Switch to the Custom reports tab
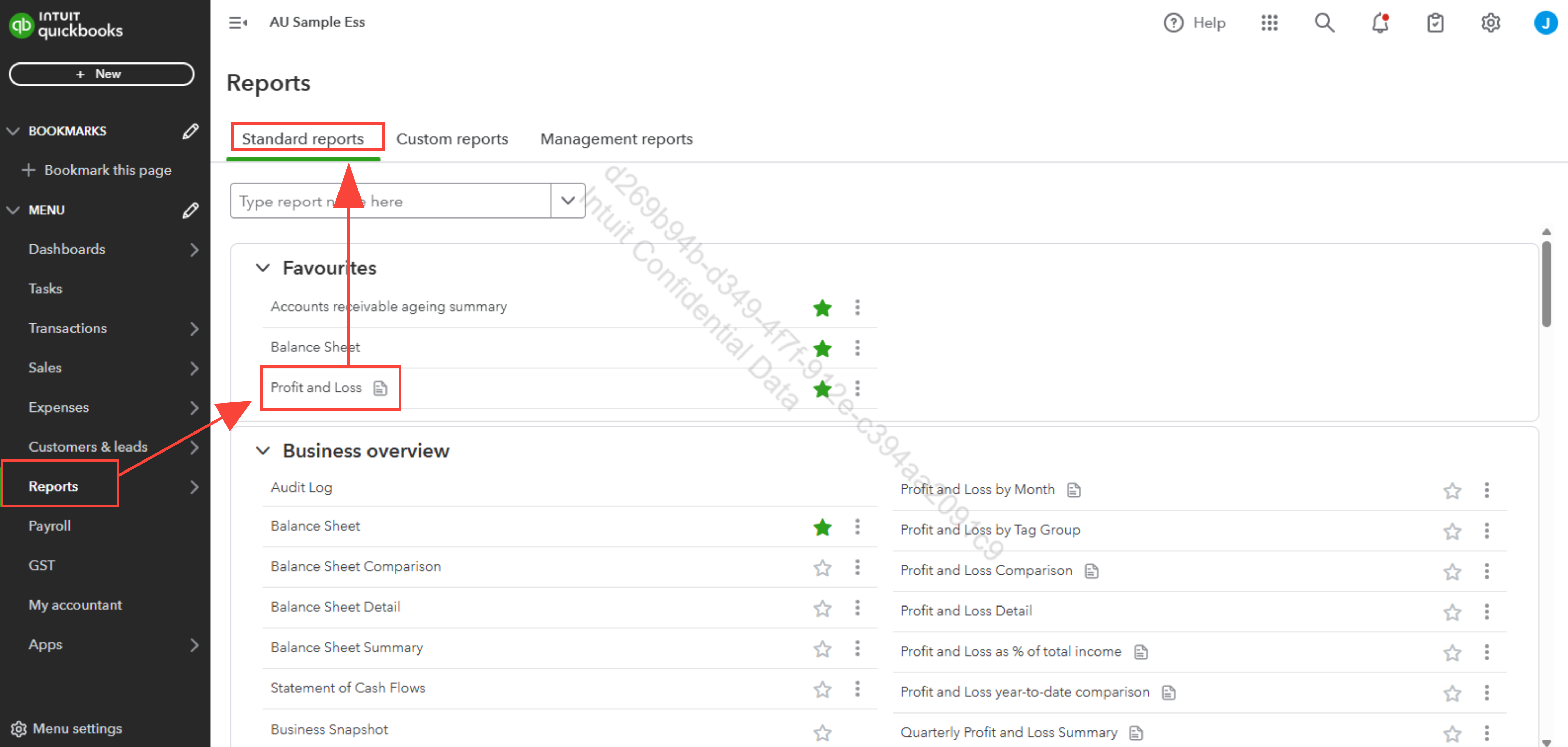The width and height of the screenshot is (1568, 747). [x=452, y=139]
